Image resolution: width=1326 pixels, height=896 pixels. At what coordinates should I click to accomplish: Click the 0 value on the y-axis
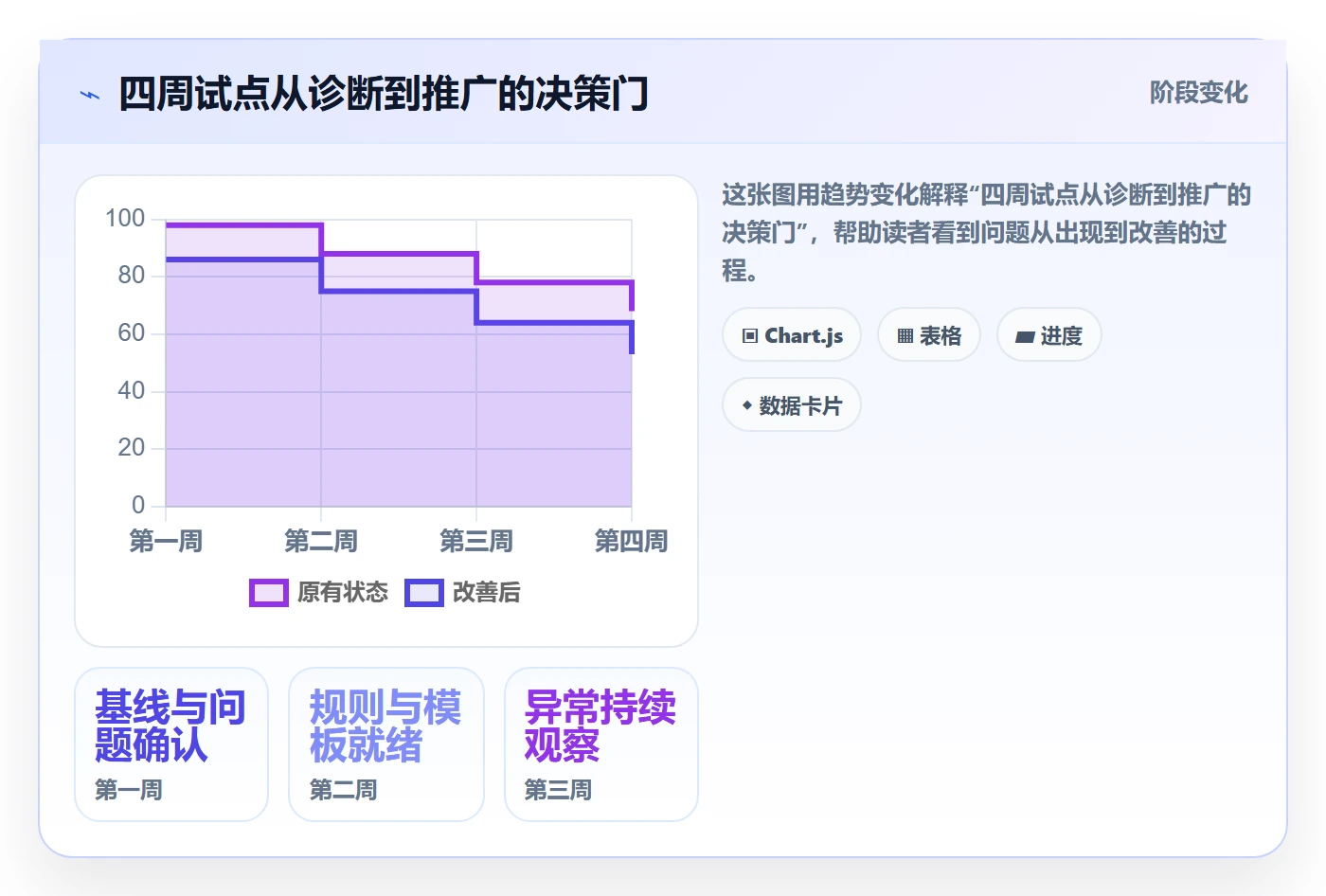(138, 506)
